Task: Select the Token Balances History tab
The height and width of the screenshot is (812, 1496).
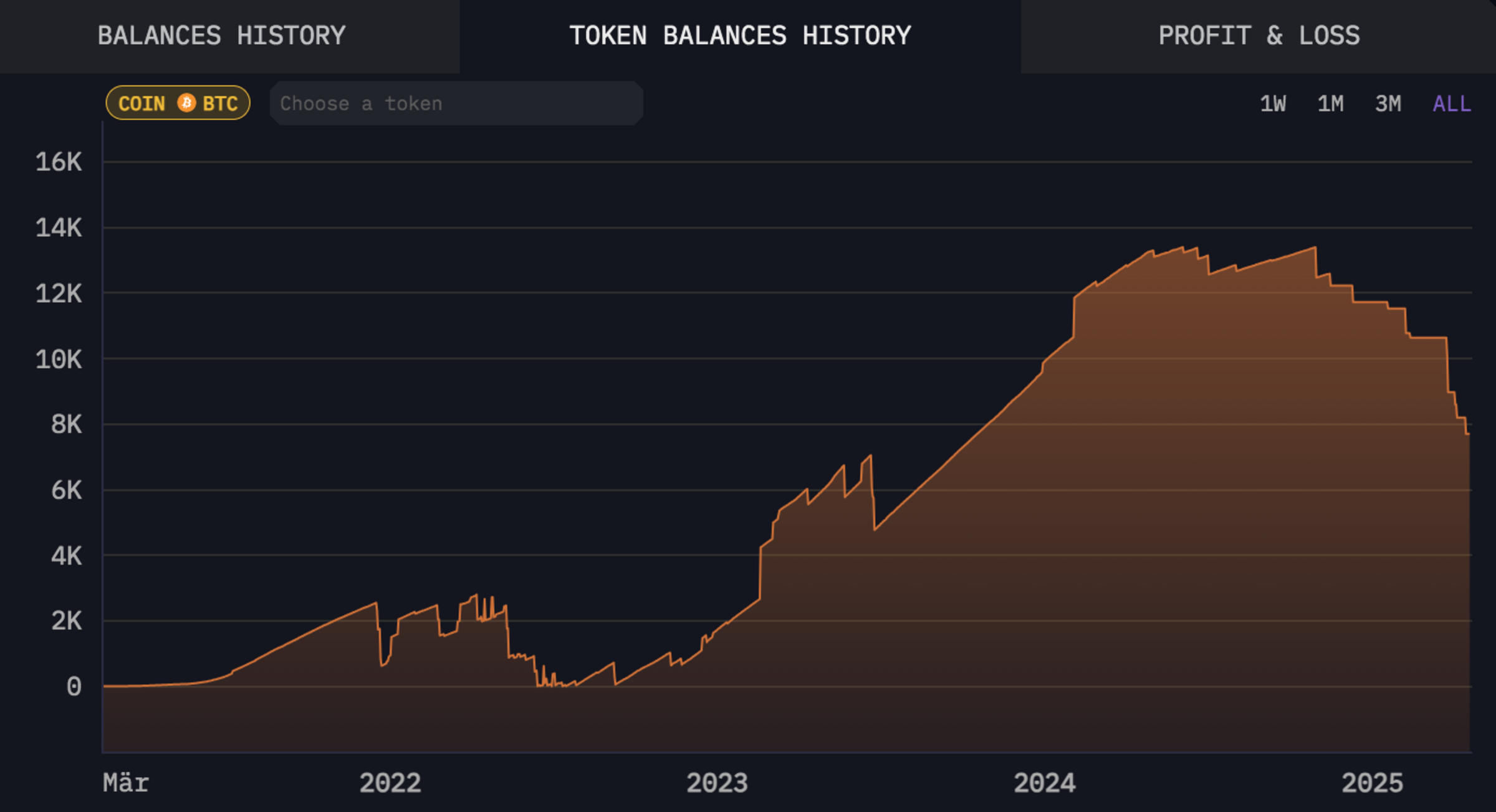Action: coord(740,36)
